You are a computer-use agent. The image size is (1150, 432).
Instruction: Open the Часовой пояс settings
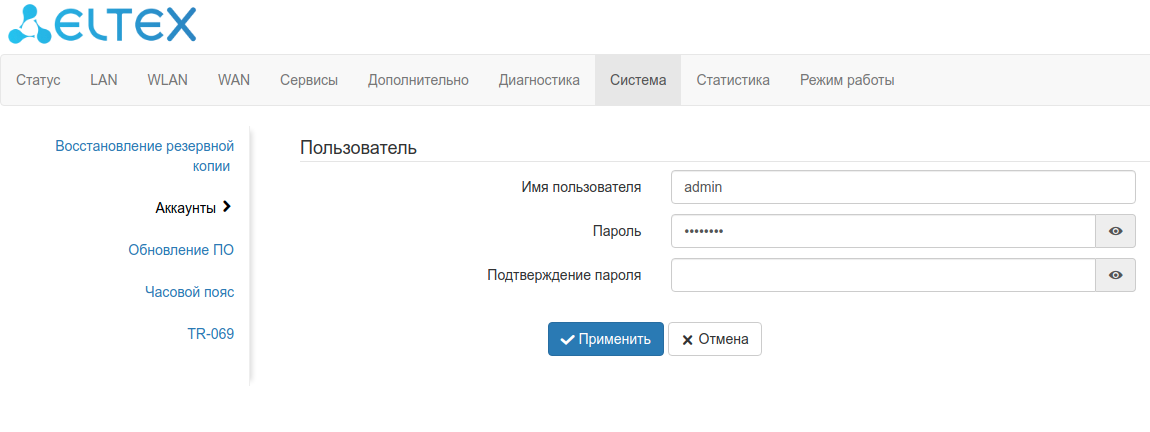click(189, 291)
